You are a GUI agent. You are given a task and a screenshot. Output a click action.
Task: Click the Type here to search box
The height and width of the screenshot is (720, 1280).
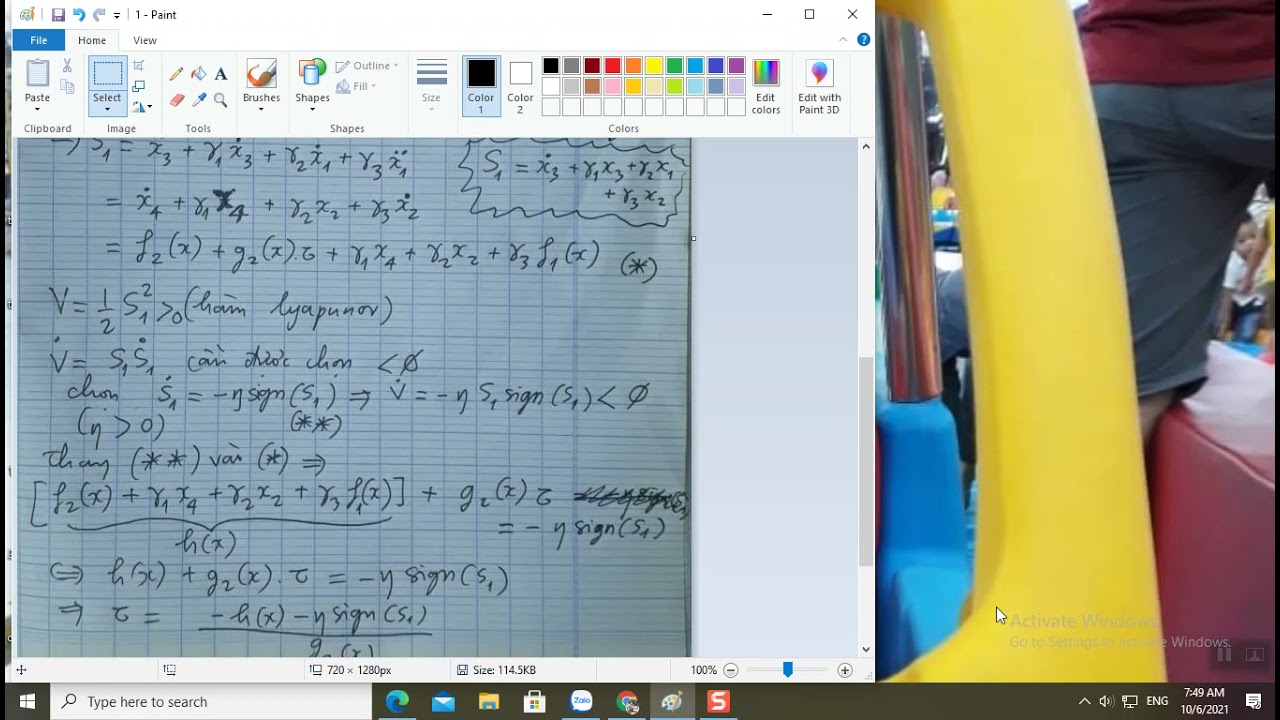[210, 702]
